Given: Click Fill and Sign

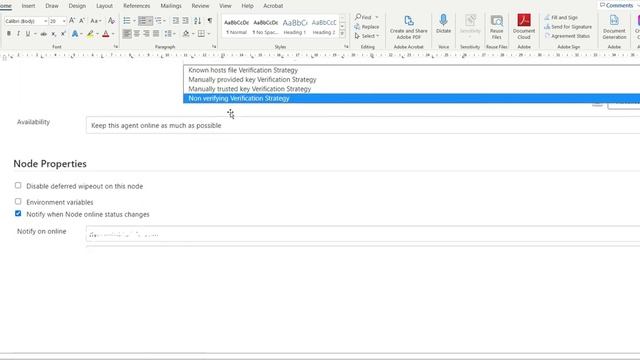Looking at the screenshot, I should click(562, 18).
